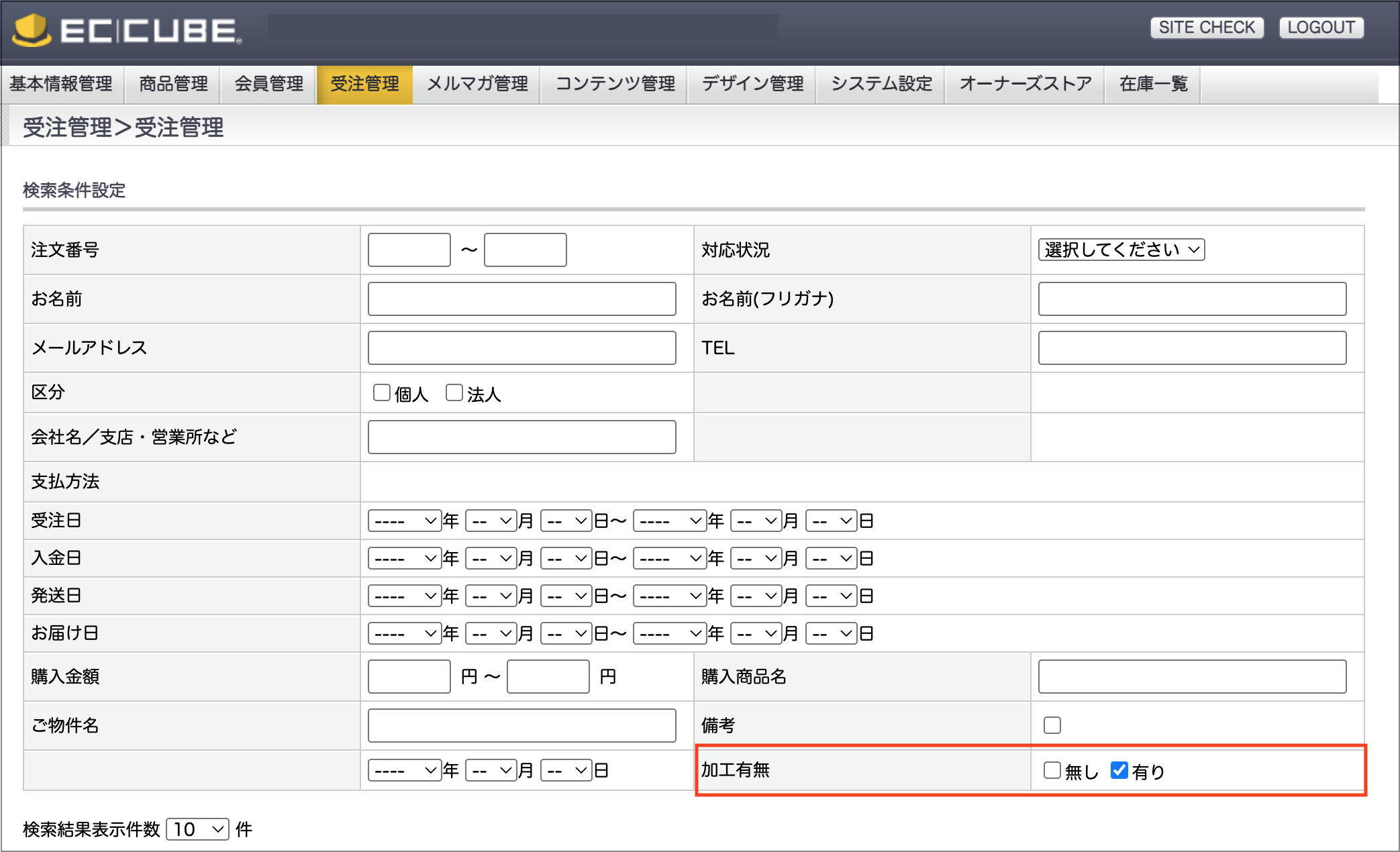Screen dimensions: 1400x852
Task: Check the 個人 checkbox
Action: 382,392
